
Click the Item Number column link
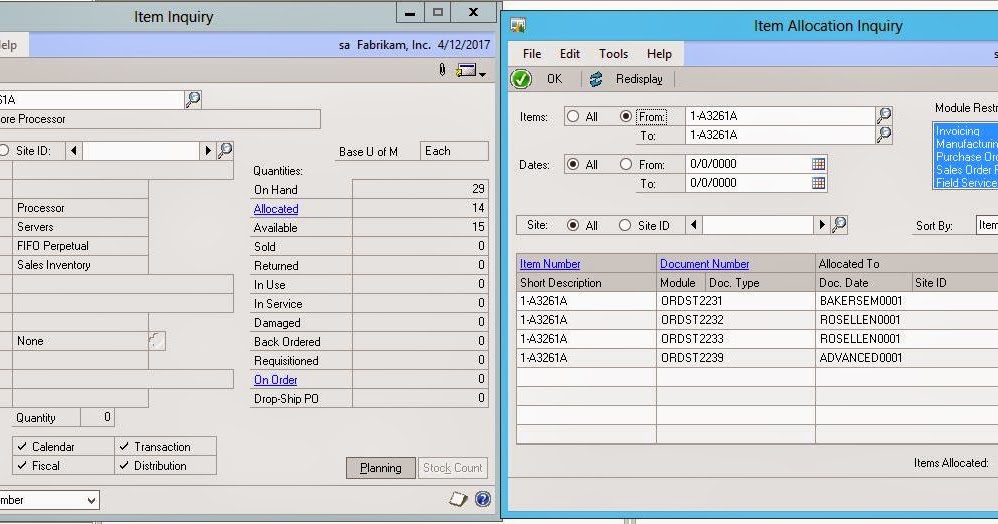coord(550,264)
